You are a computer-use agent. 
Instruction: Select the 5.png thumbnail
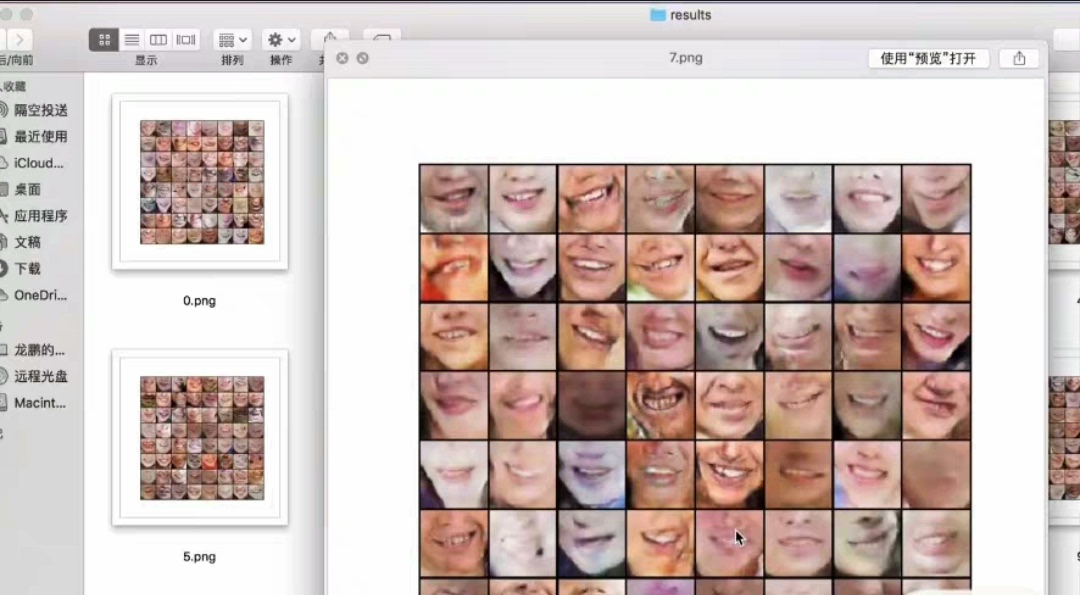tap(200, 438)
